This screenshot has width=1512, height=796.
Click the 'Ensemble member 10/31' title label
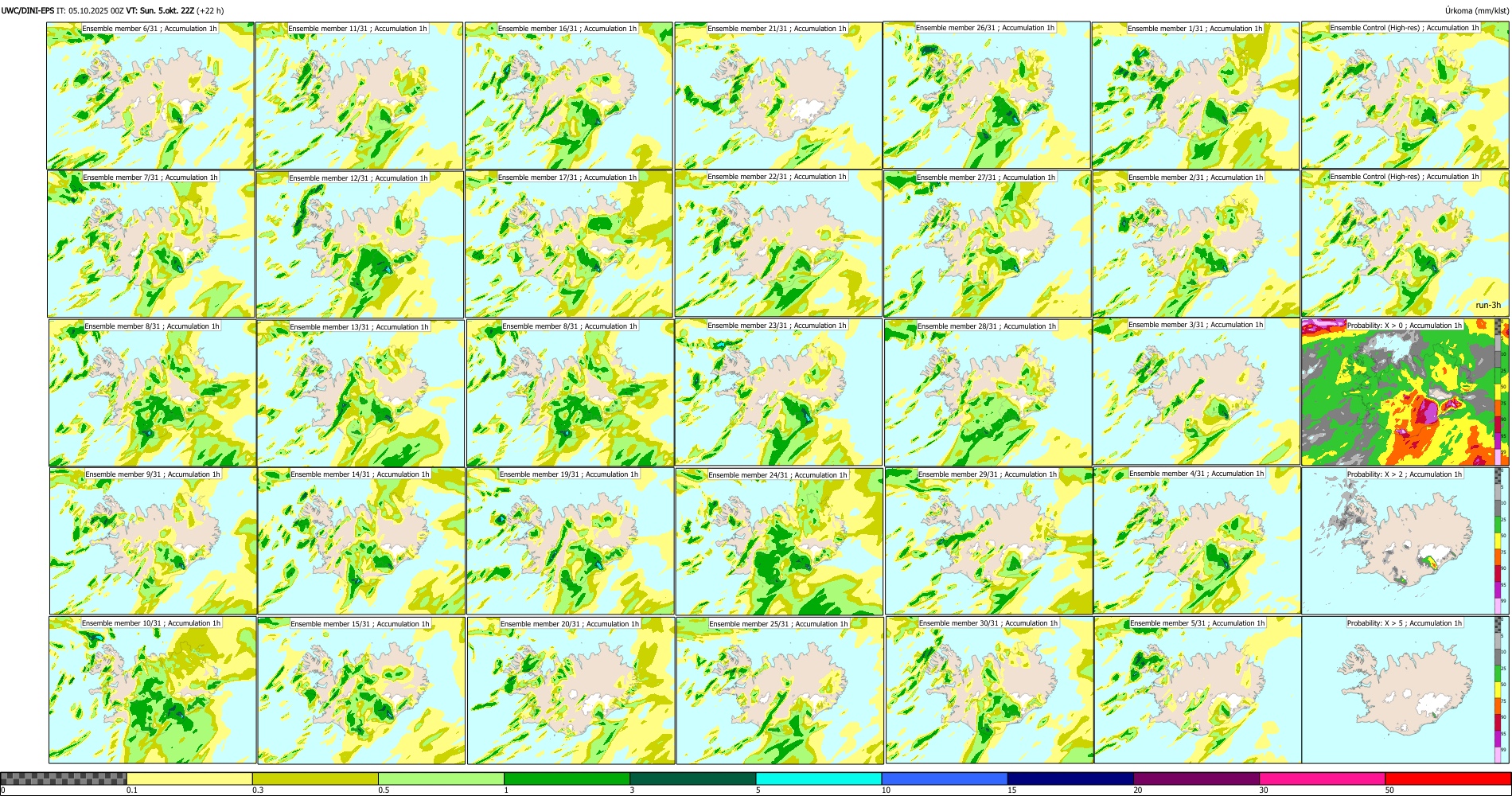coord(151,623)
